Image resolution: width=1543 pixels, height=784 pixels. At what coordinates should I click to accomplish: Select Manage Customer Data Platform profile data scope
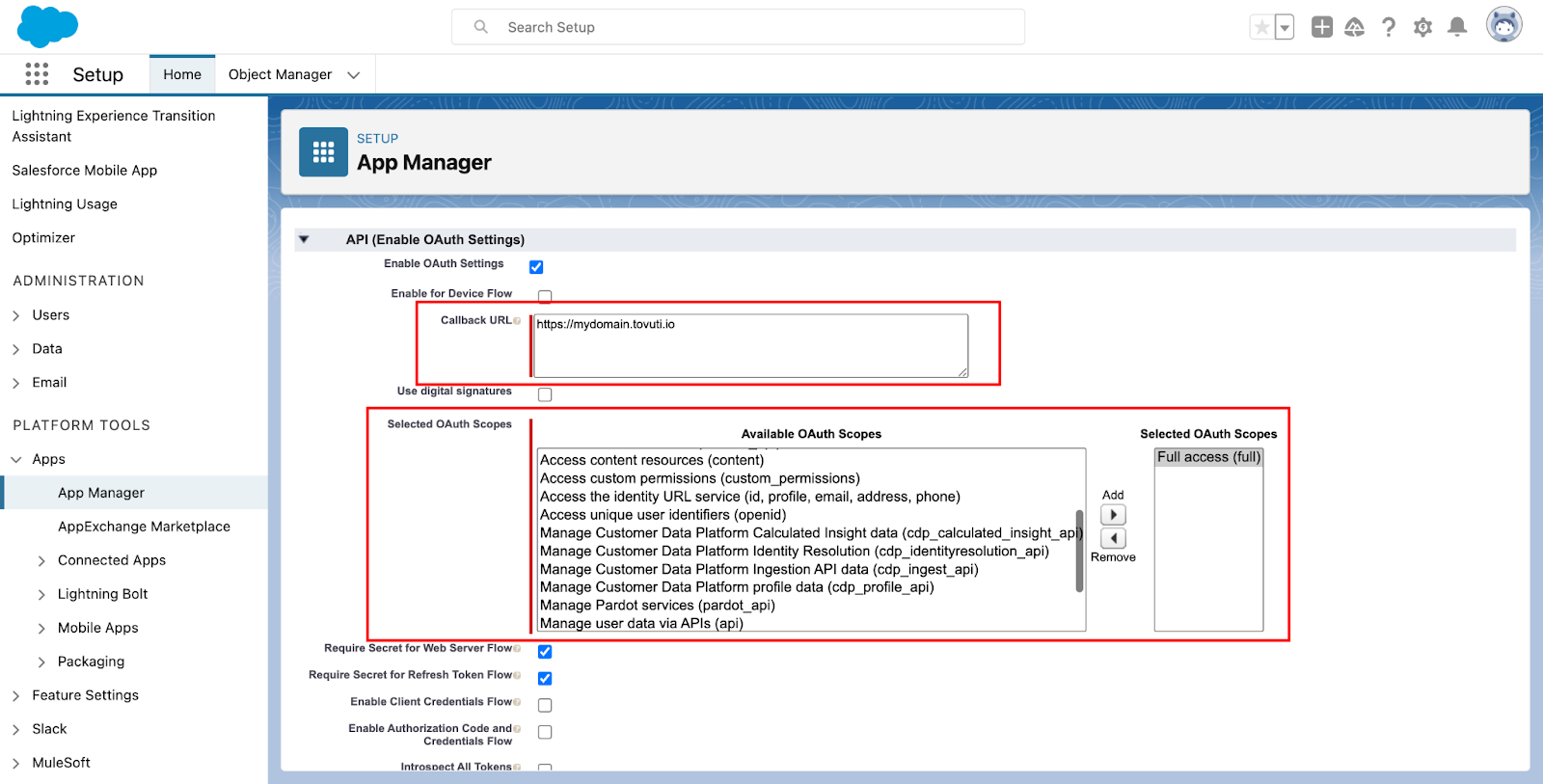[x=737, y=587]
